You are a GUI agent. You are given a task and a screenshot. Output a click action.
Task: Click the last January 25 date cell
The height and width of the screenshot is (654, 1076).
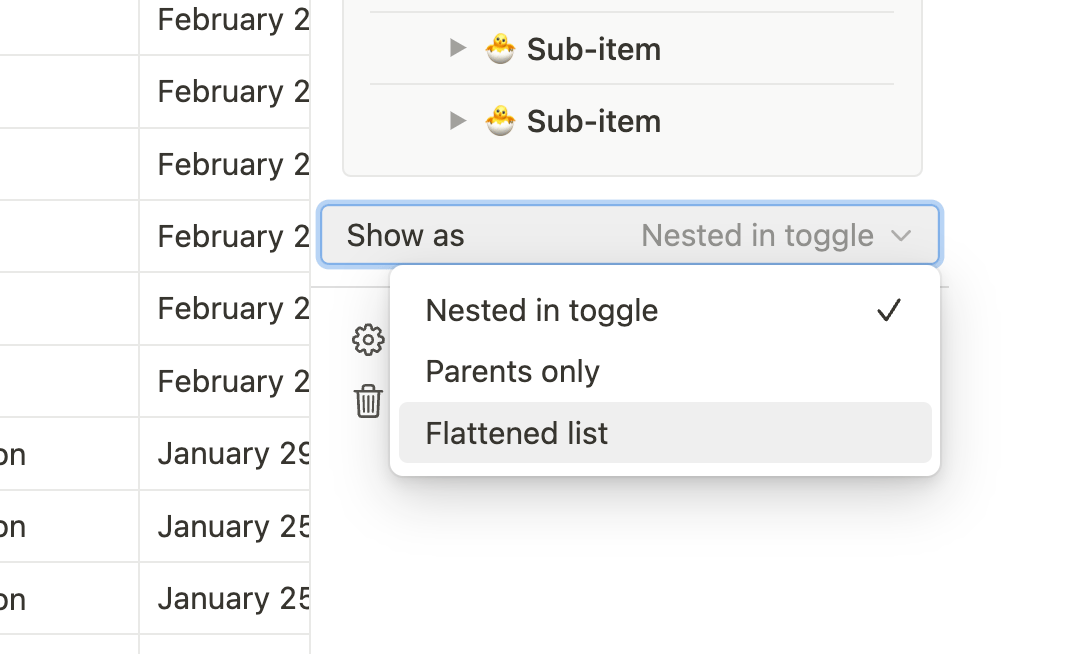click(x=224, y=598)
